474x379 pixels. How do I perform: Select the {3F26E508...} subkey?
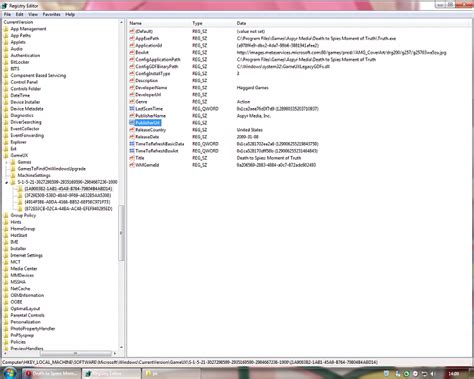(68, 195)
